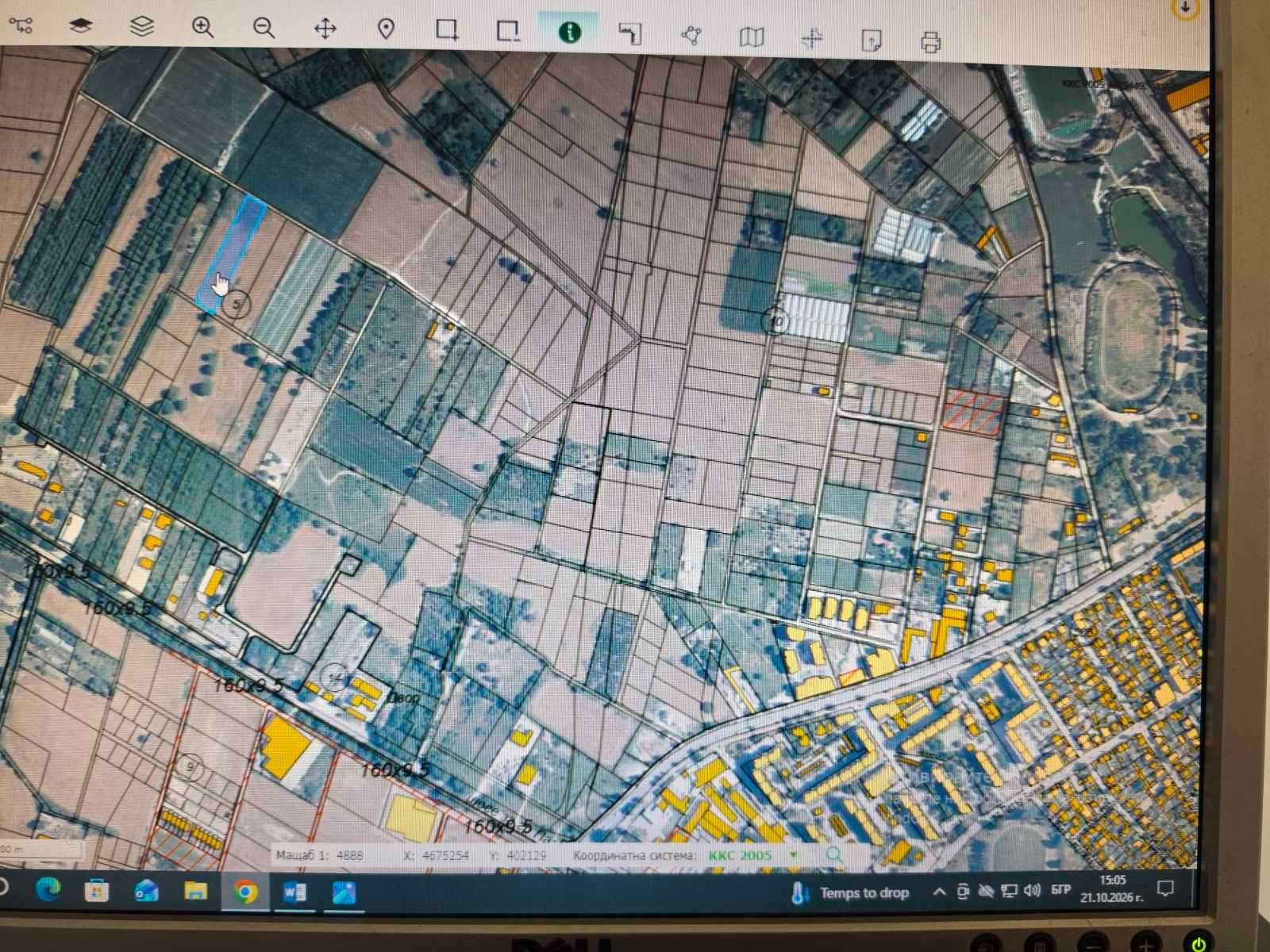
Task: Open File Explorer from the taskbar
Action: pyautogui.click(x=196, y=891)
